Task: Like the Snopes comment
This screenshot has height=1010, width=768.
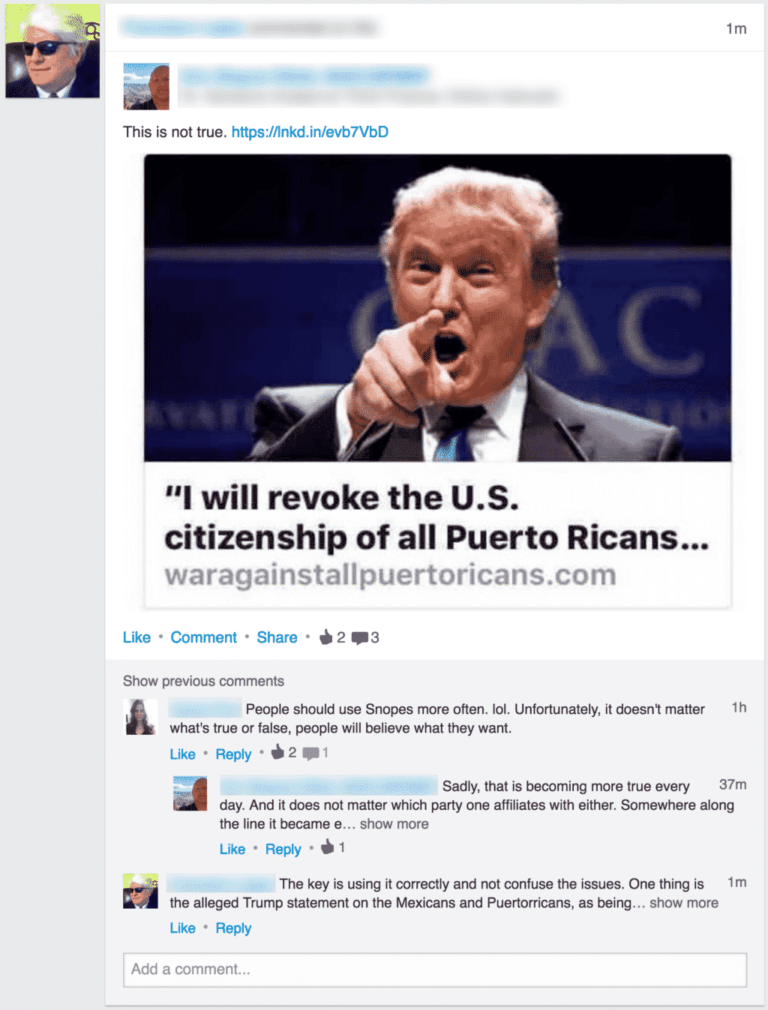Action: coord(182,754)
